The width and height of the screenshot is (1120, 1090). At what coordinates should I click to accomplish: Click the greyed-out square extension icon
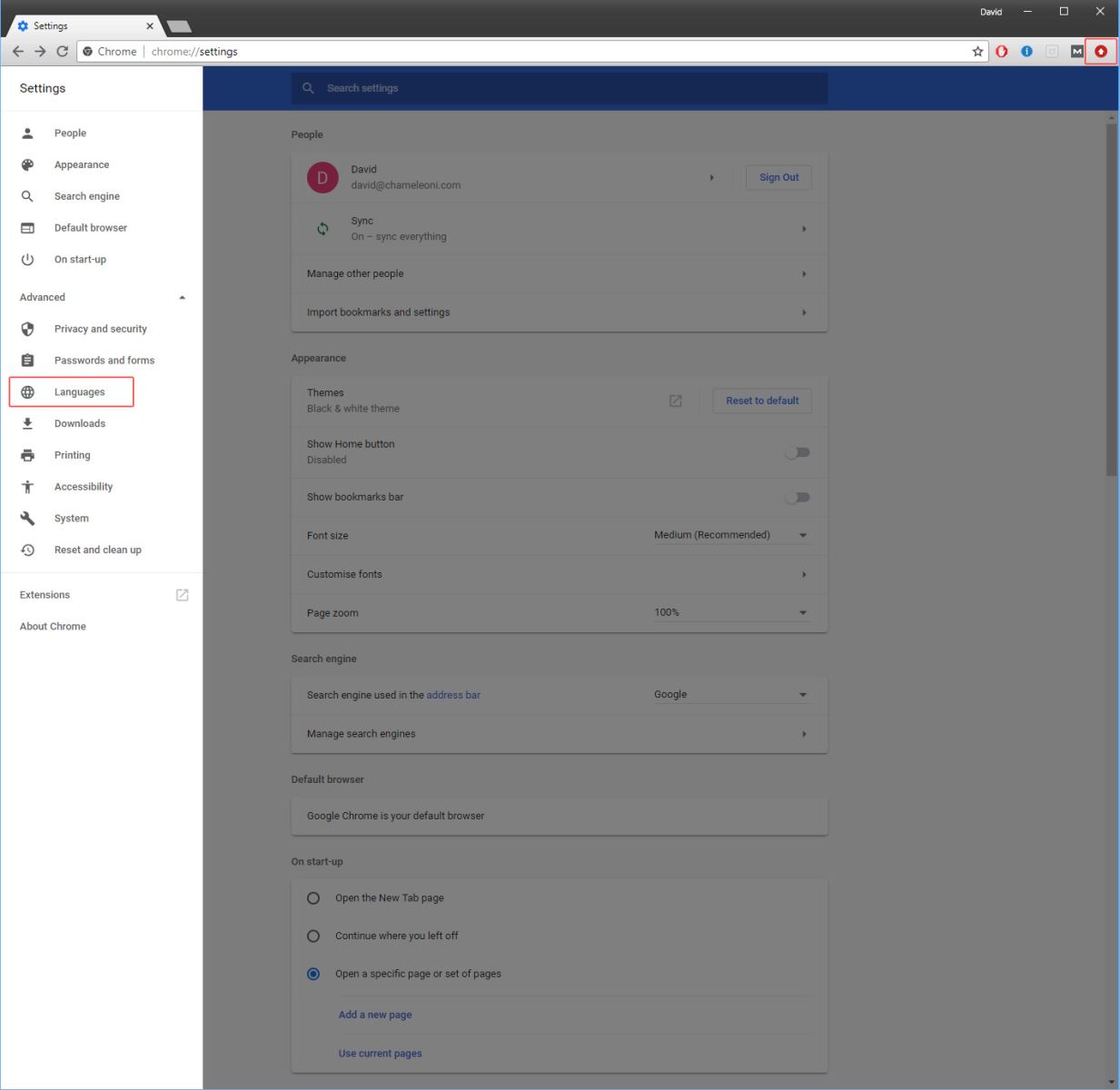[x=1052, y=52]
